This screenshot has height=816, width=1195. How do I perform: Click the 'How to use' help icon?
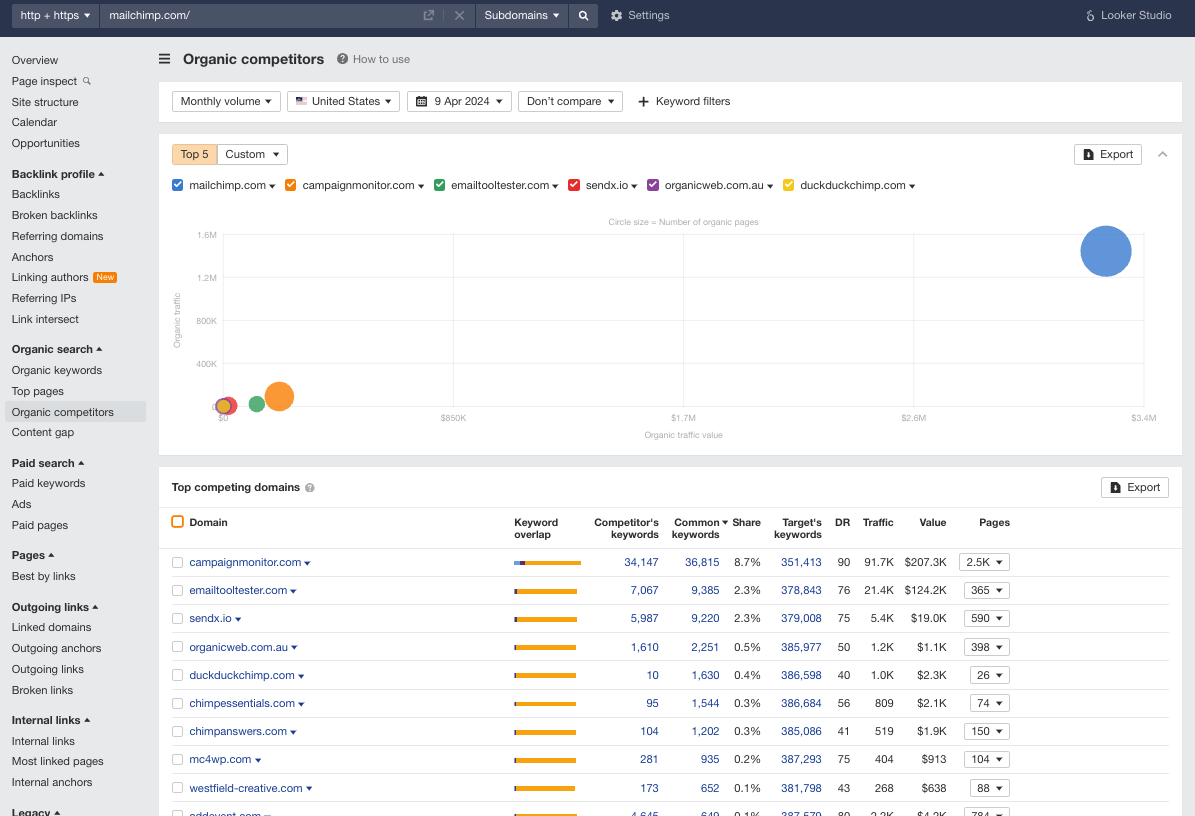(x=342, y=59)
